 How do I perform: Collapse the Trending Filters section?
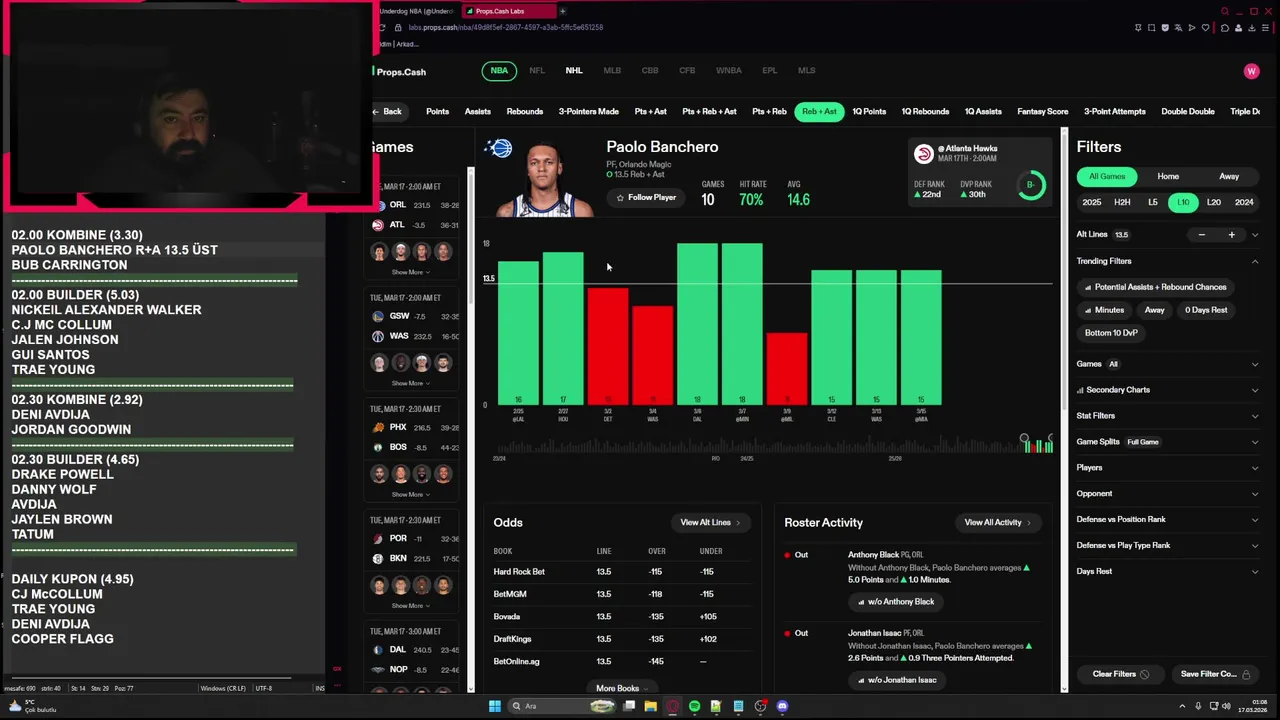coord(1255,261)
